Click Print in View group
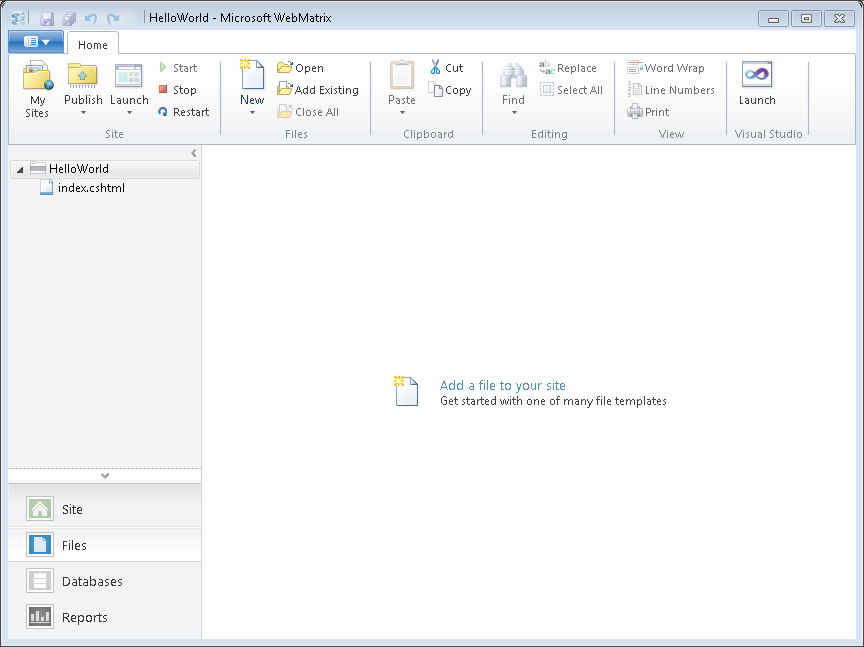864x647 pixels. (648, 112)
